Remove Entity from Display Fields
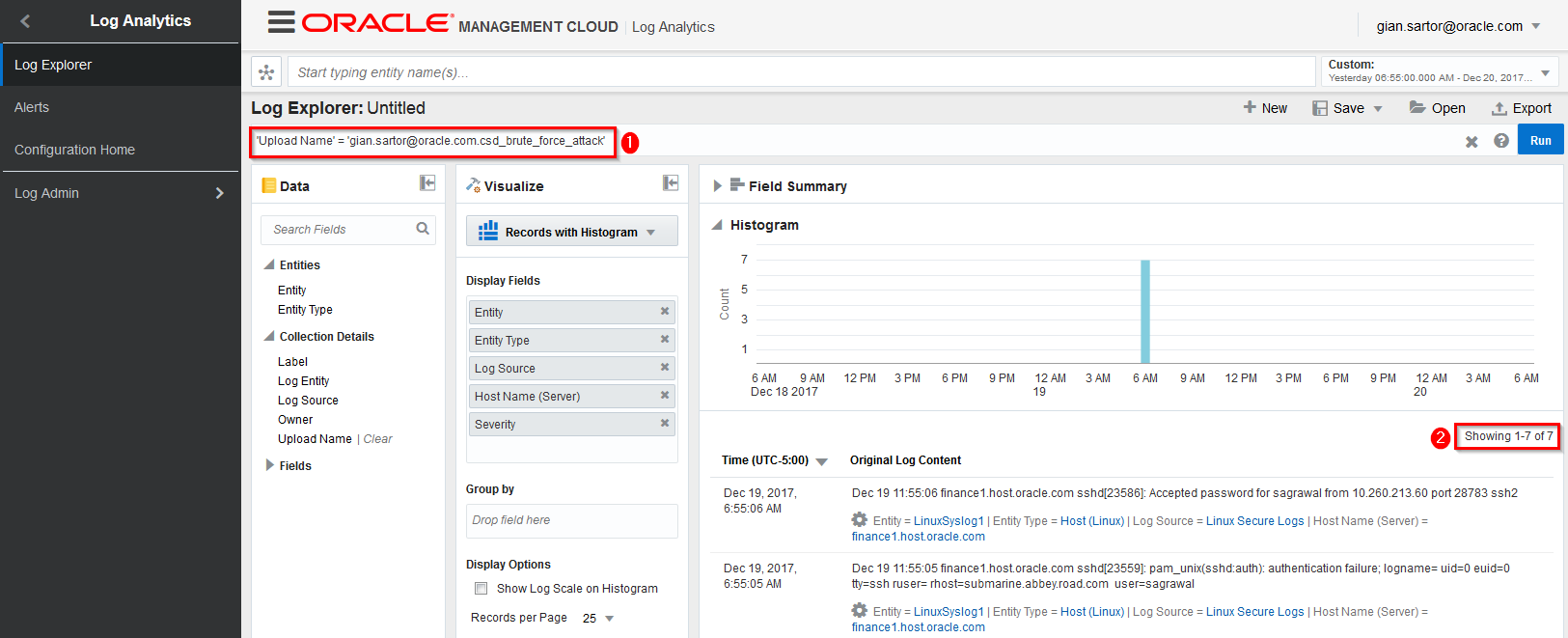This screenshot has width=1568, height=638. pos(665,311)
